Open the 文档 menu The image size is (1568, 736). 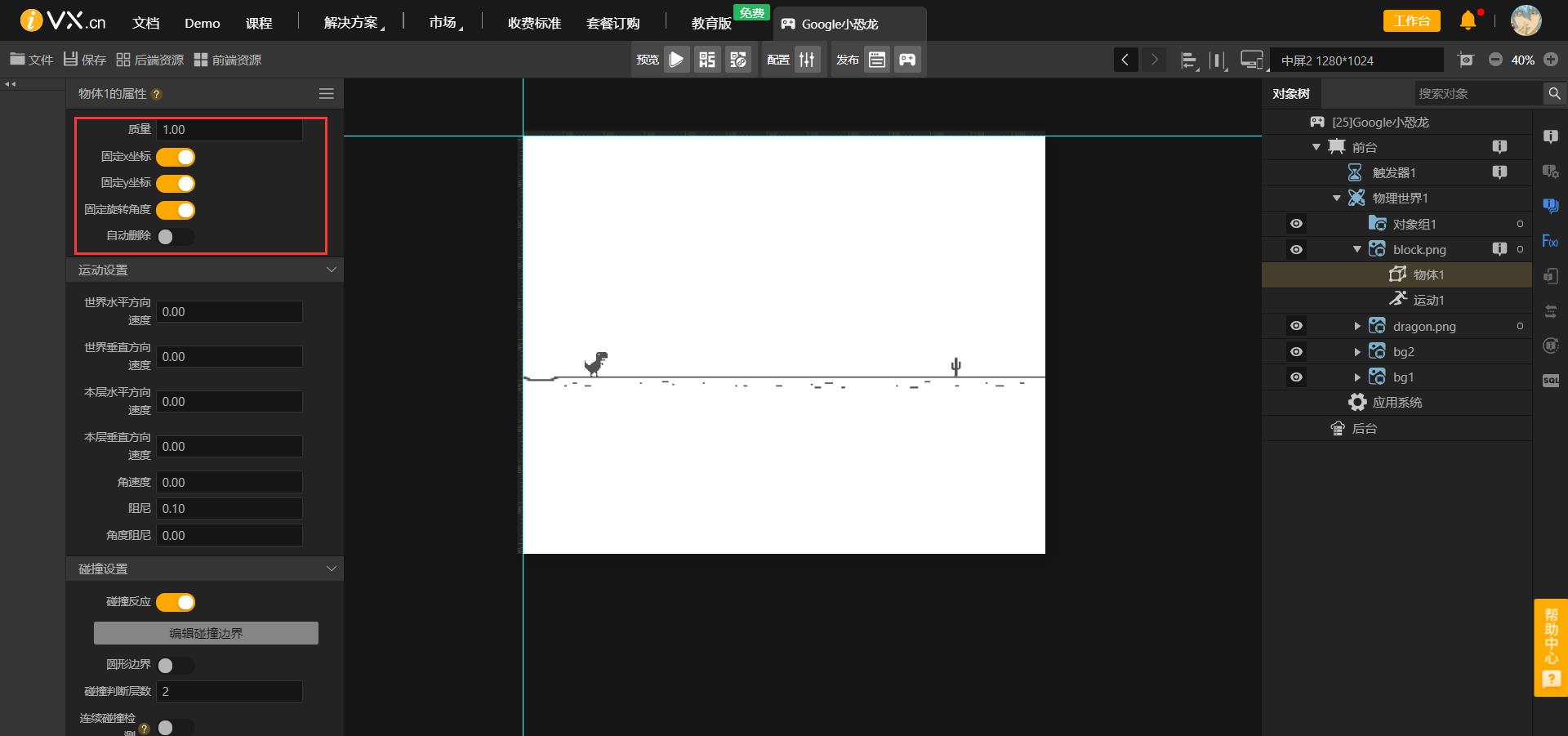click(146, 23)
